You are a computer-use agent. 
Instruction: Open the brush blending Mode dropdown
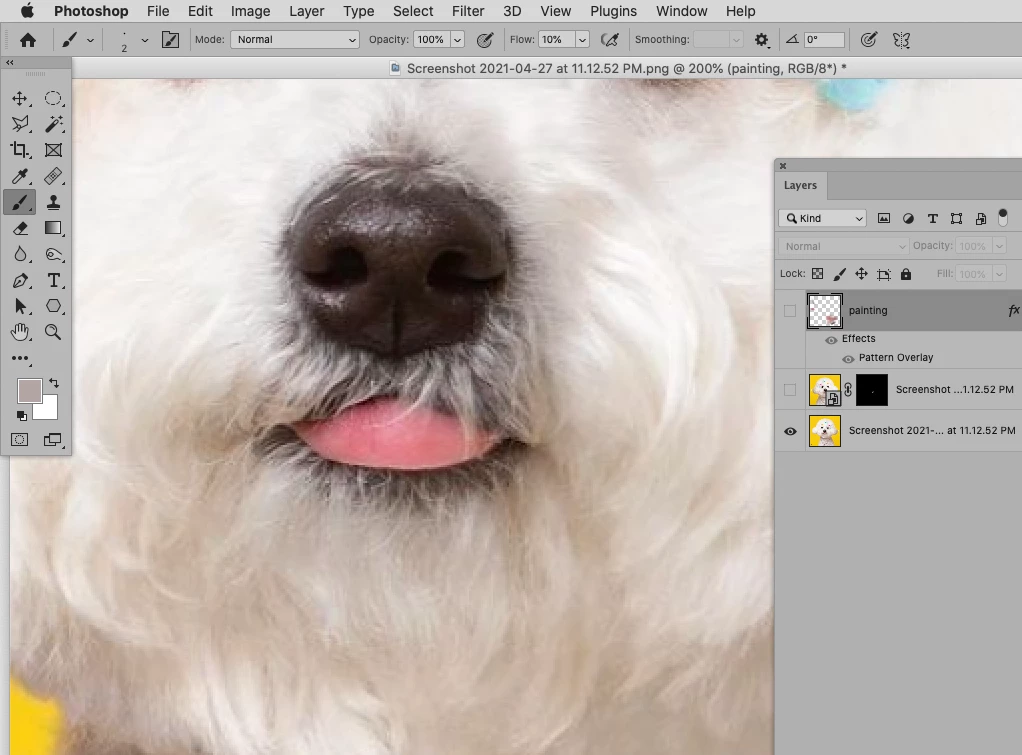point(295,40)
